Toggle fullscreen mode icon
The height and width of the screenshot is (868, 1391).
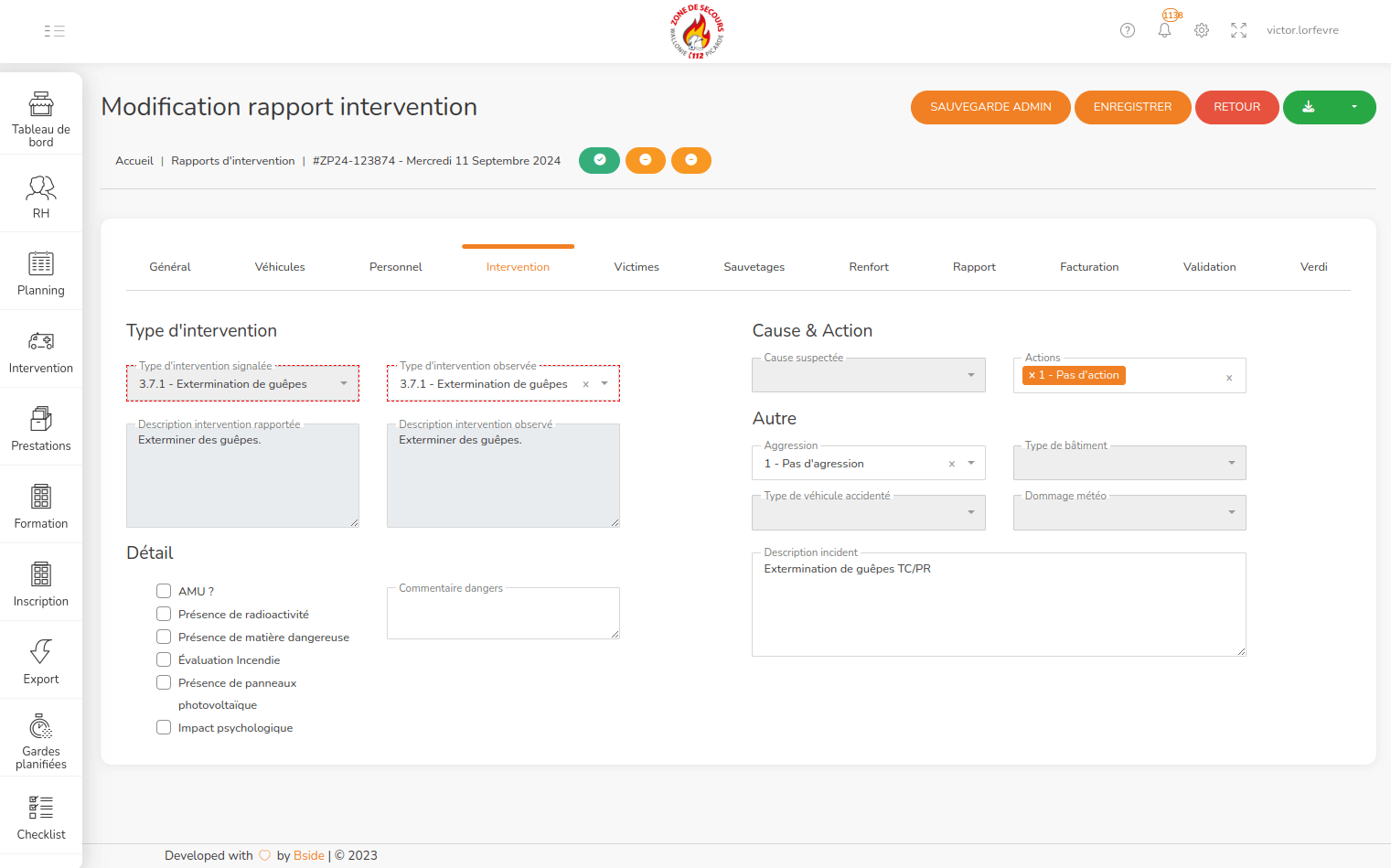(1238, 30)
